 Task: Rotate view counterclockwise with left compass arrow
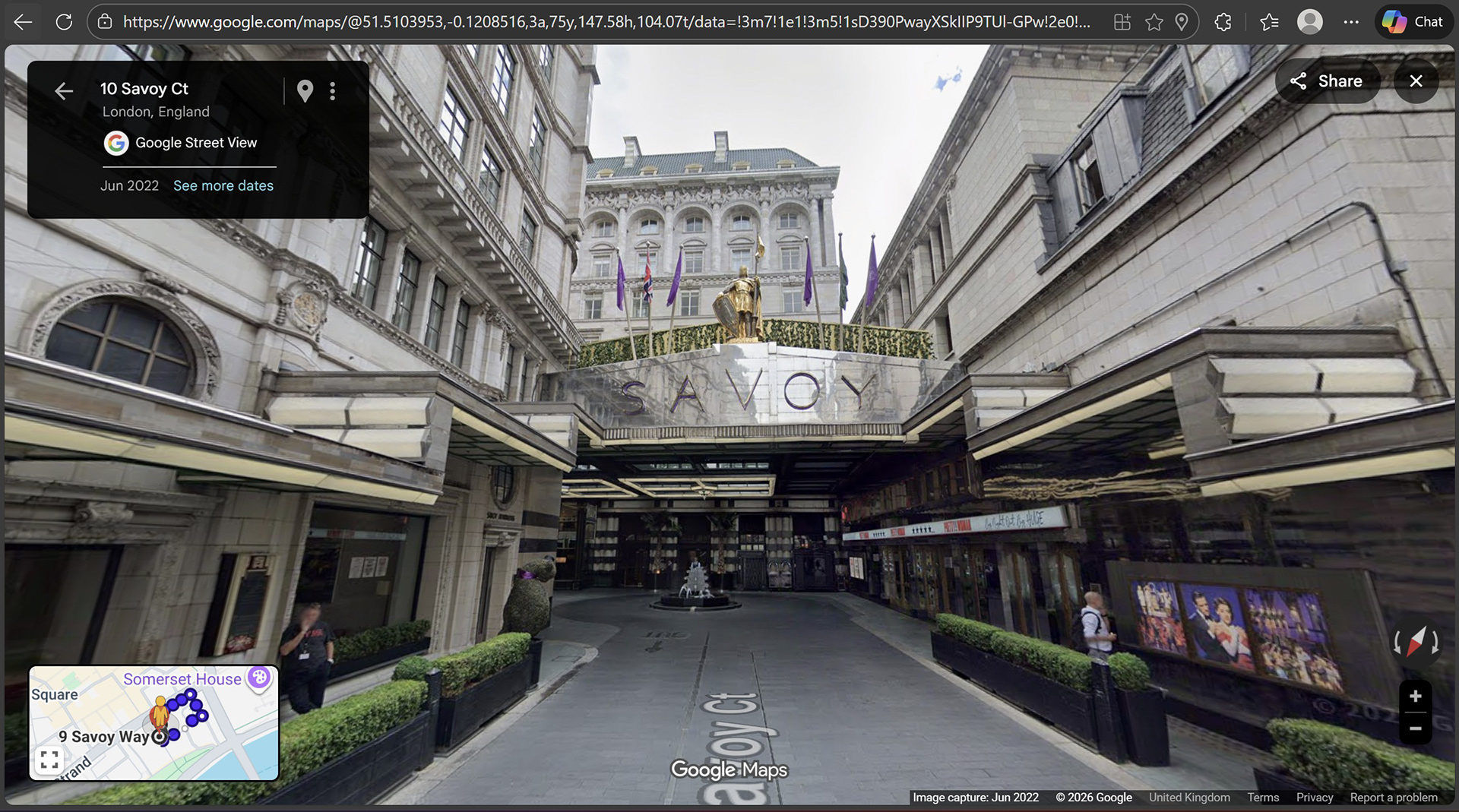(1397, 644)
